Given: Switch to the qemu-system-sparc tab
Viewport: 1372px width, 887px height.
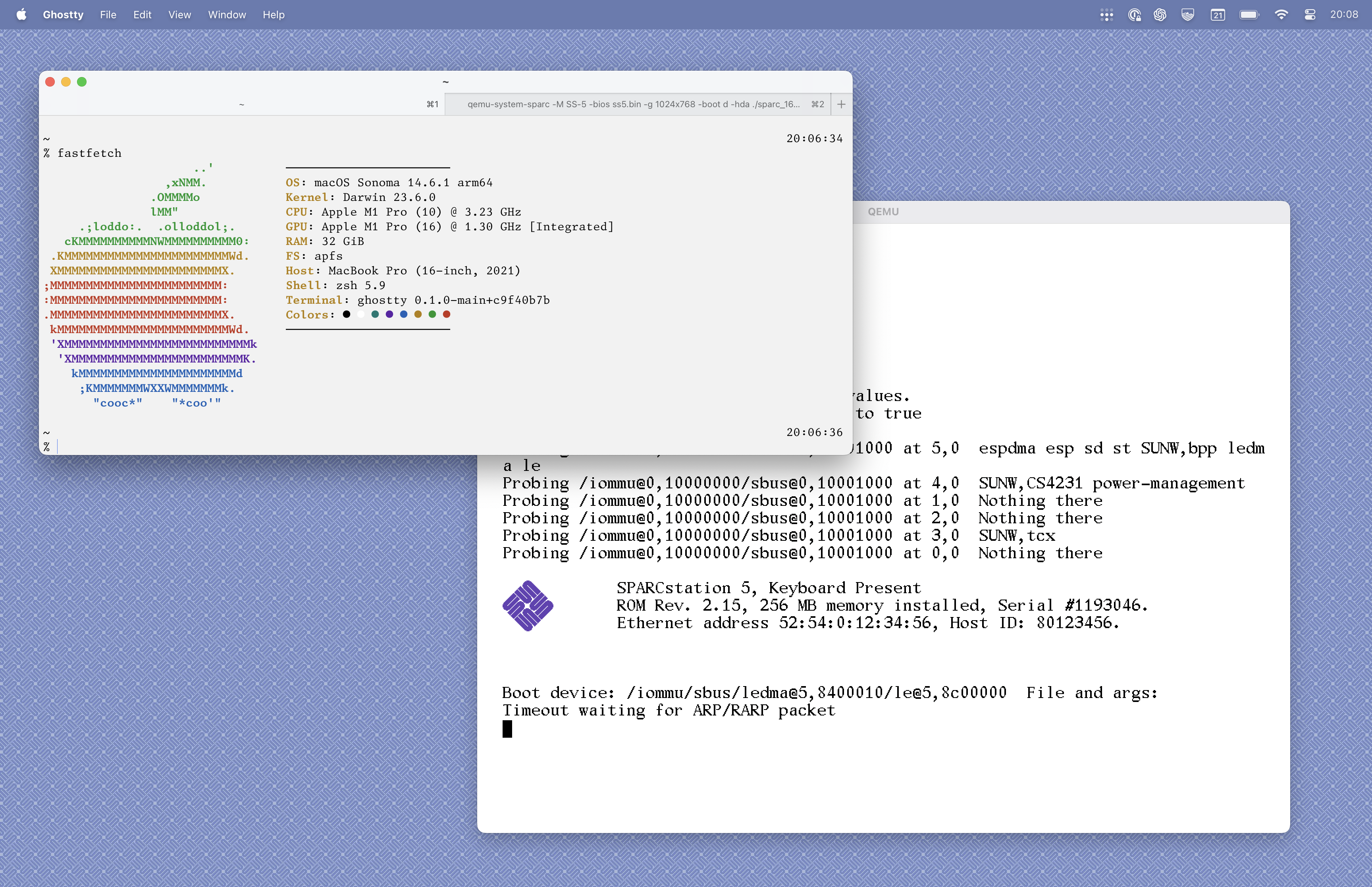Looking at the screenshot, I should (x=633, y=104).
